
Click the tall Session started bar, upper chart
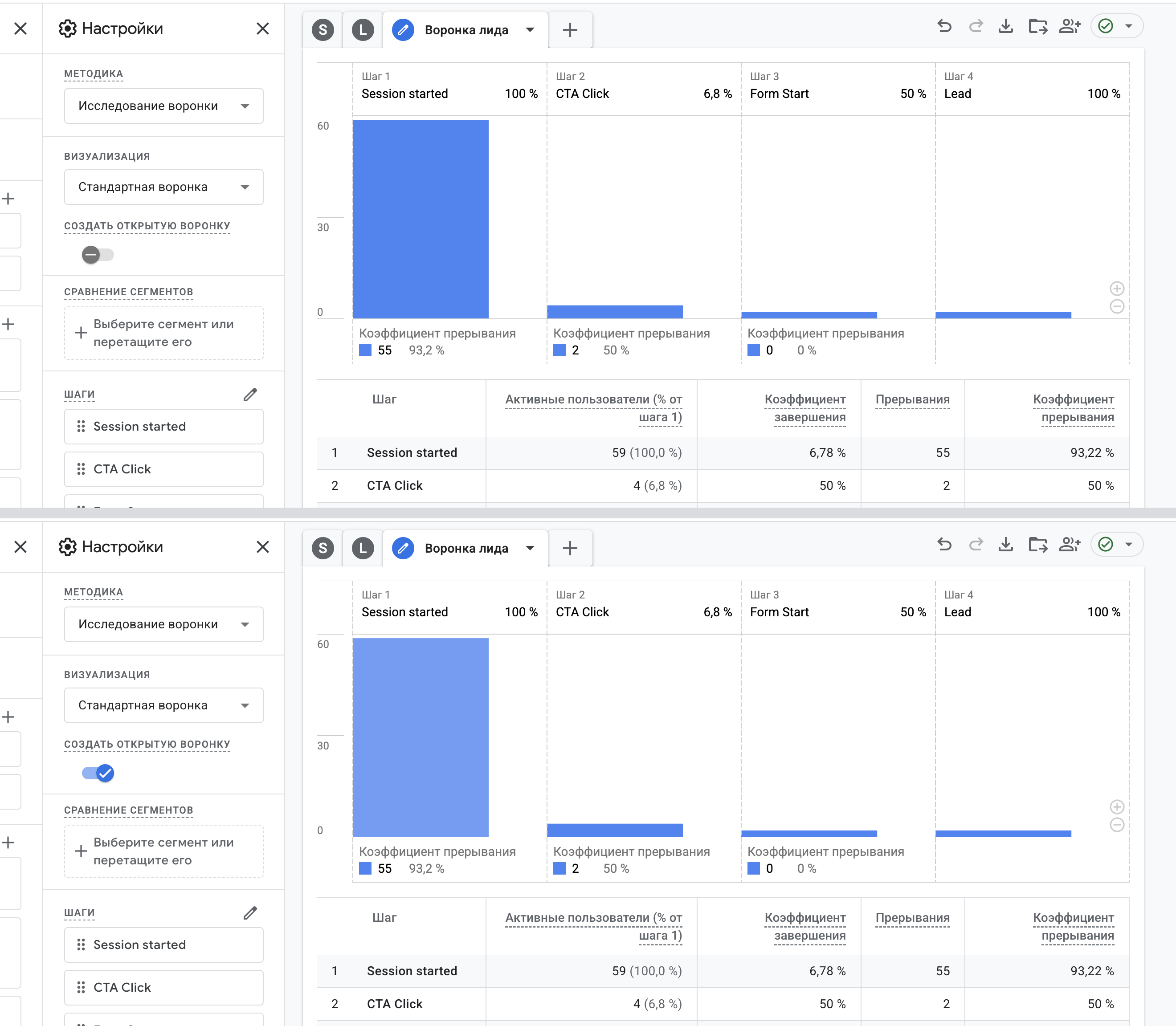click(421, 219)
